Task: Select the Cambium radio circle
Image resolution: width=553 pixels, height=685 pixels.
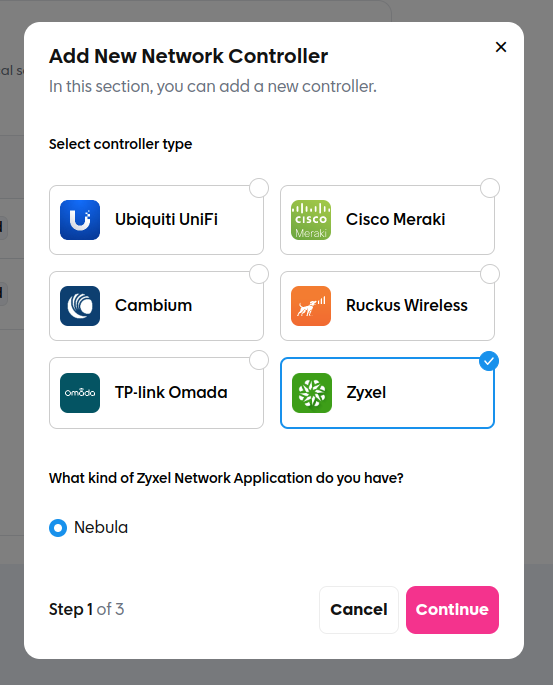Action: coord(259,274)
